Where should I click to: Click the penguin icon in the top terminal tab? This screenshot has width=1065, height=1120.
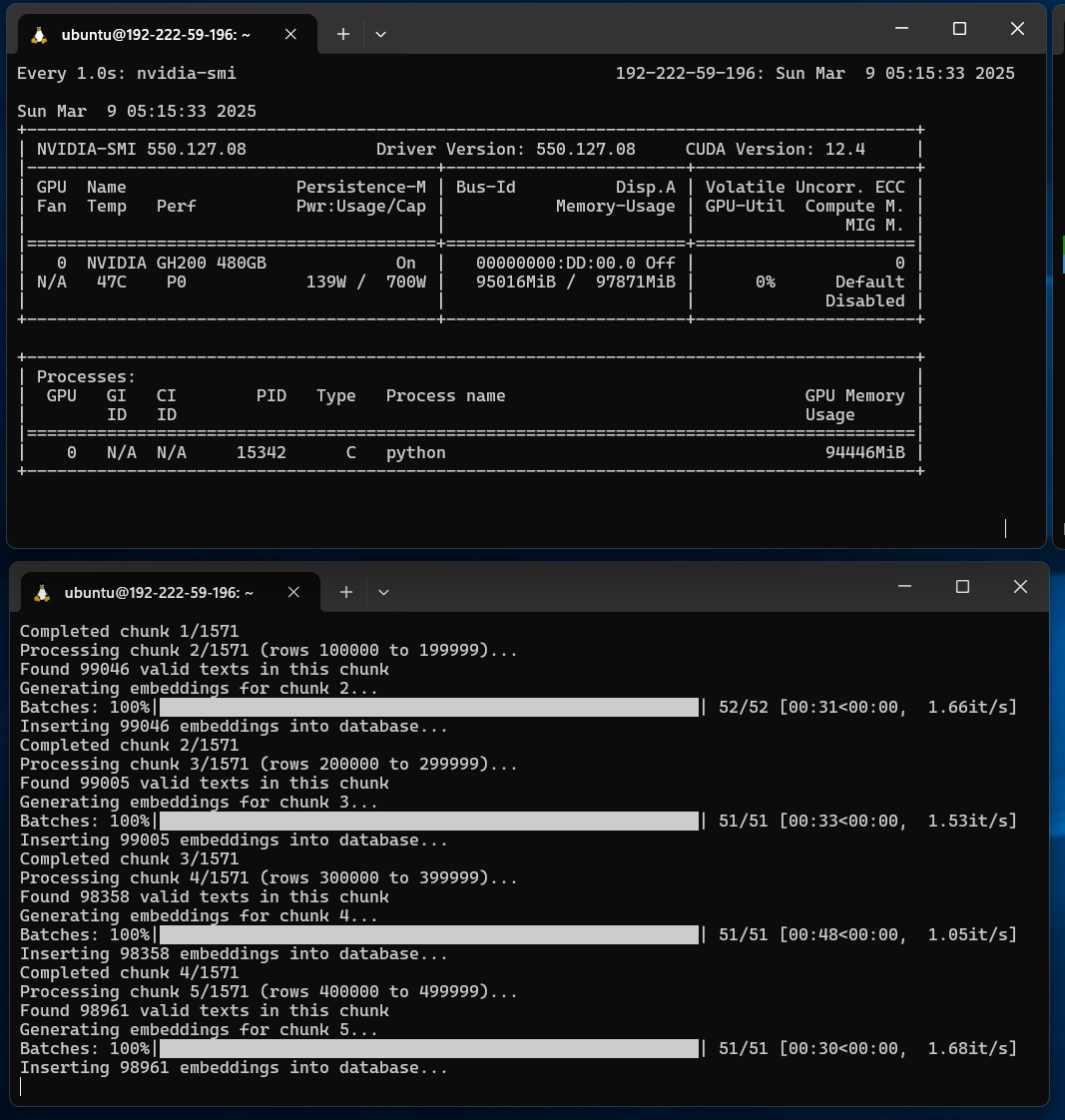pyautogui.click(x=39, y=34)
